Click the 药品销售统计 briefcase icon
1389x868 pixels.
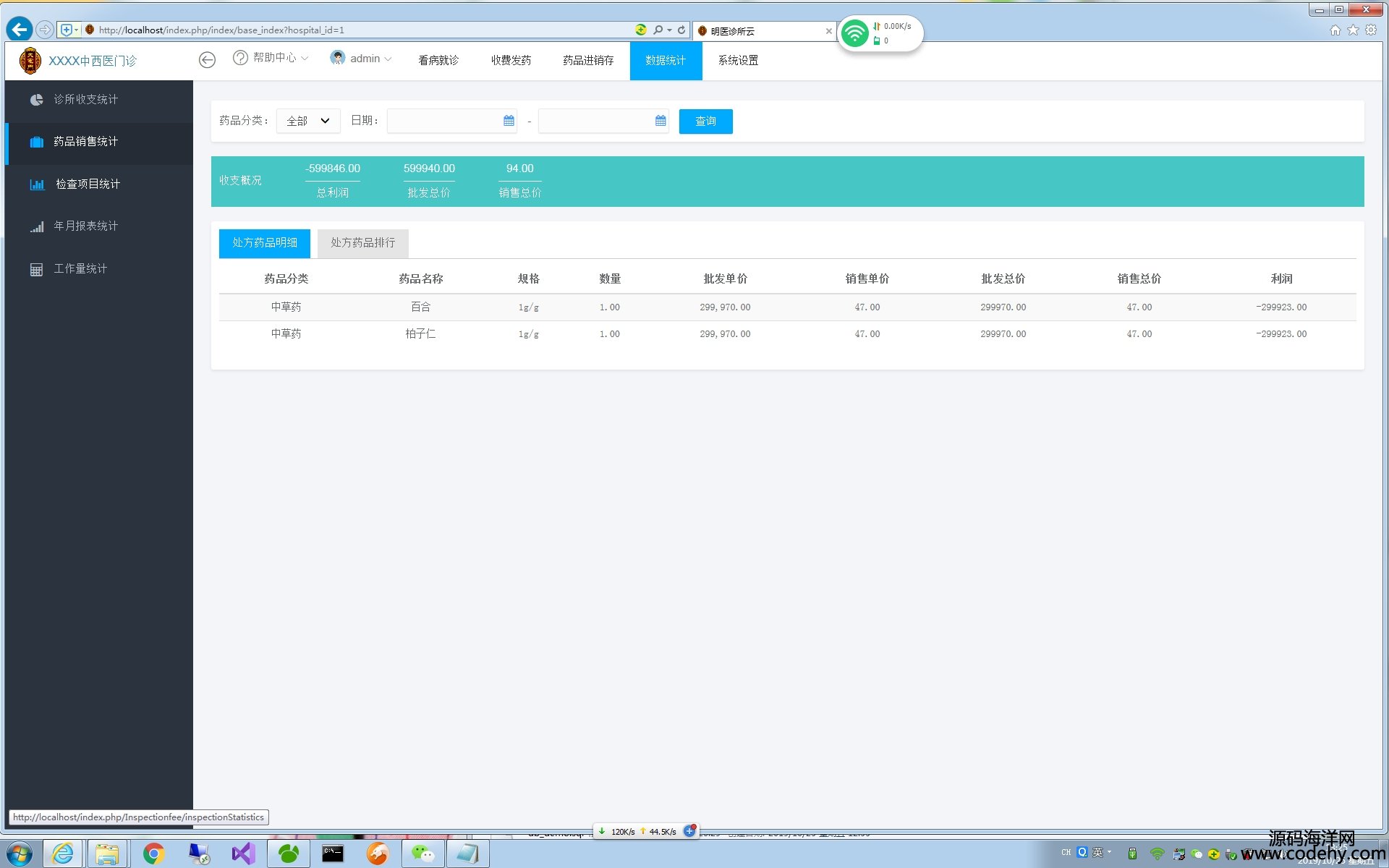point(36,142)
